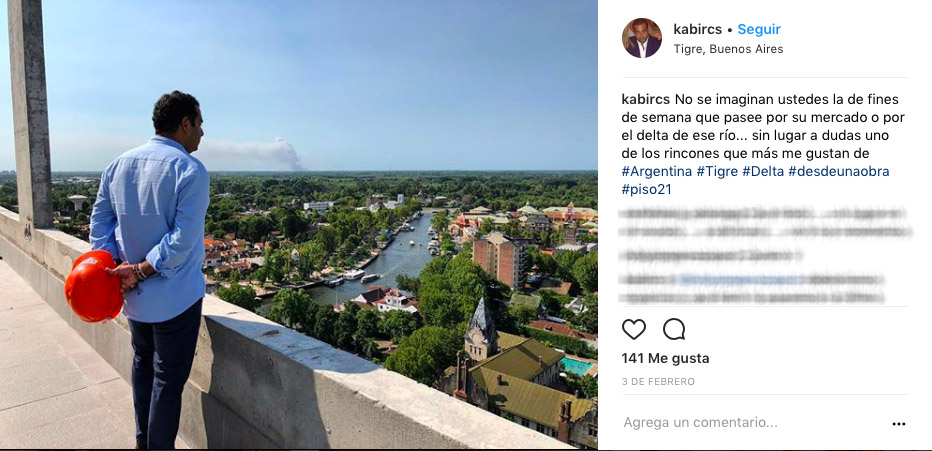Open blurred mention link in comments
932x451 pixels.
pos(741,279)
